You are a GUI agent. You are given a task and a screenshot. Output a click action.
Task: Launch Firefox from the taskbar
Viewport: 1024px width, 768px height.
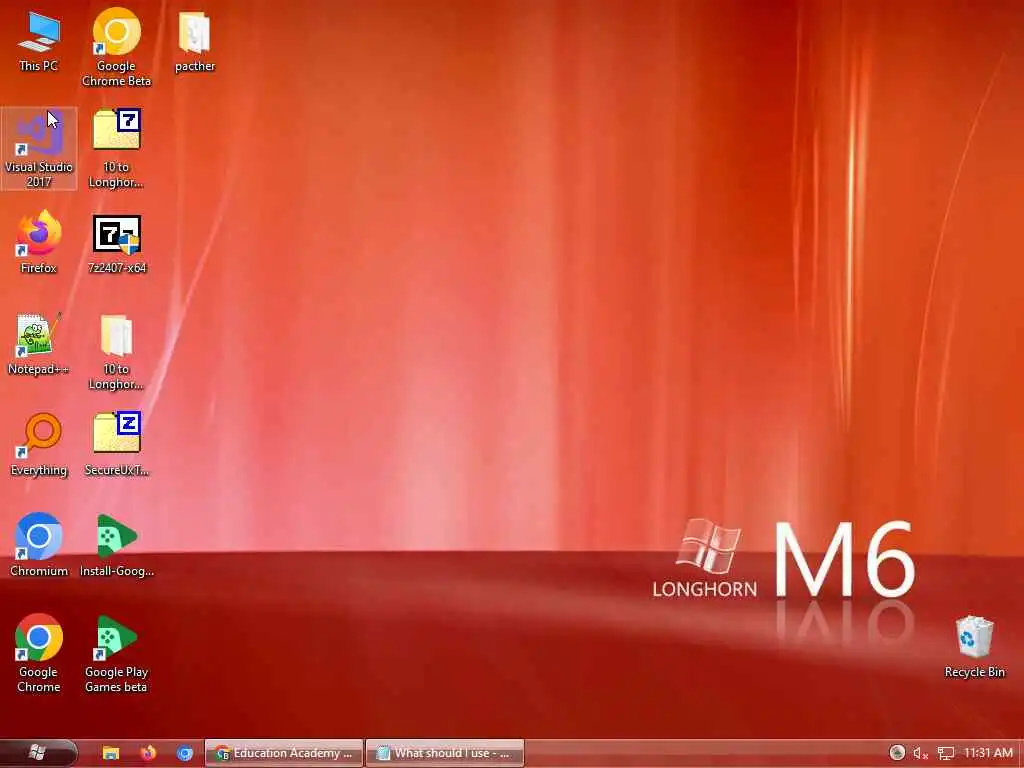pos(148,753)
